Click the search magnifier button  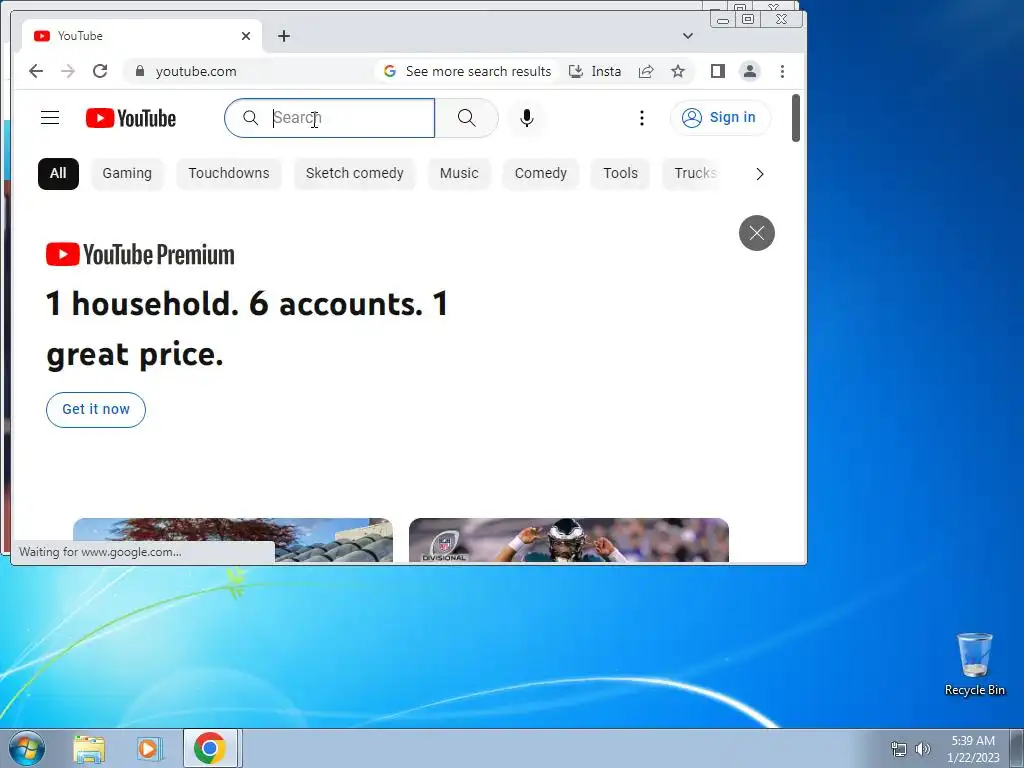pos(466,118)
